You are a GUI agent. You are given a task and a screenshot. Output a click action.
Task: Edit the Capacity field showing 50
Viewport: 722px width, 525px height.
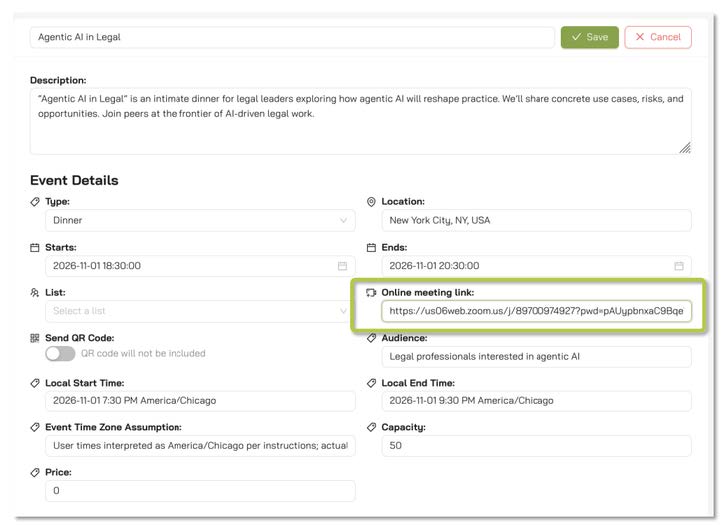coord(536,446)
